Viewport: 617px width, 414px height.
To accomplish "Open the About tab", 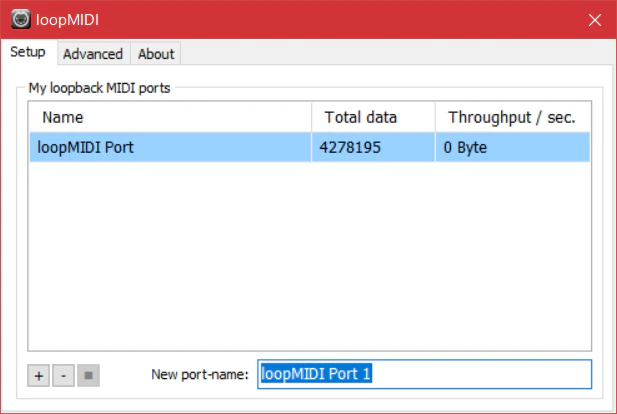I will coord(156,54).
